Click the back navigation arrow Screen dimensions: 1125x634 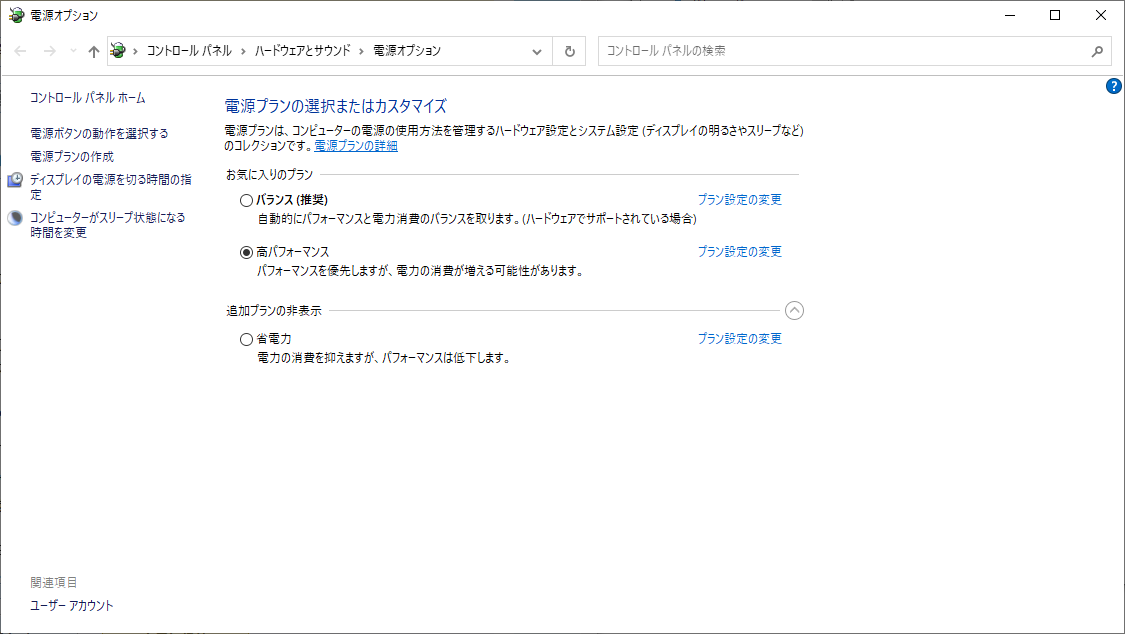click(20, 51)
